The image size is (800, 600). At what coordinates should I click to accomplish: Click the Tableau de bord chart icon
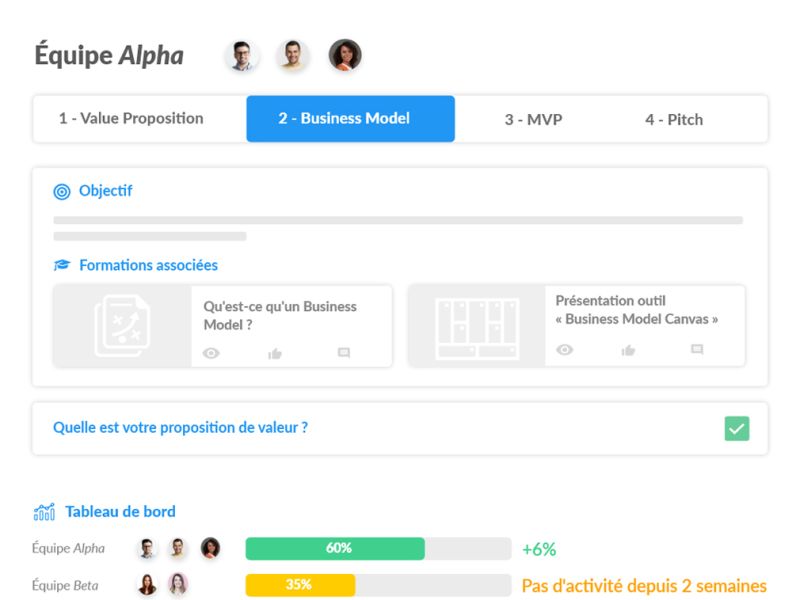(x=44, y=512)
